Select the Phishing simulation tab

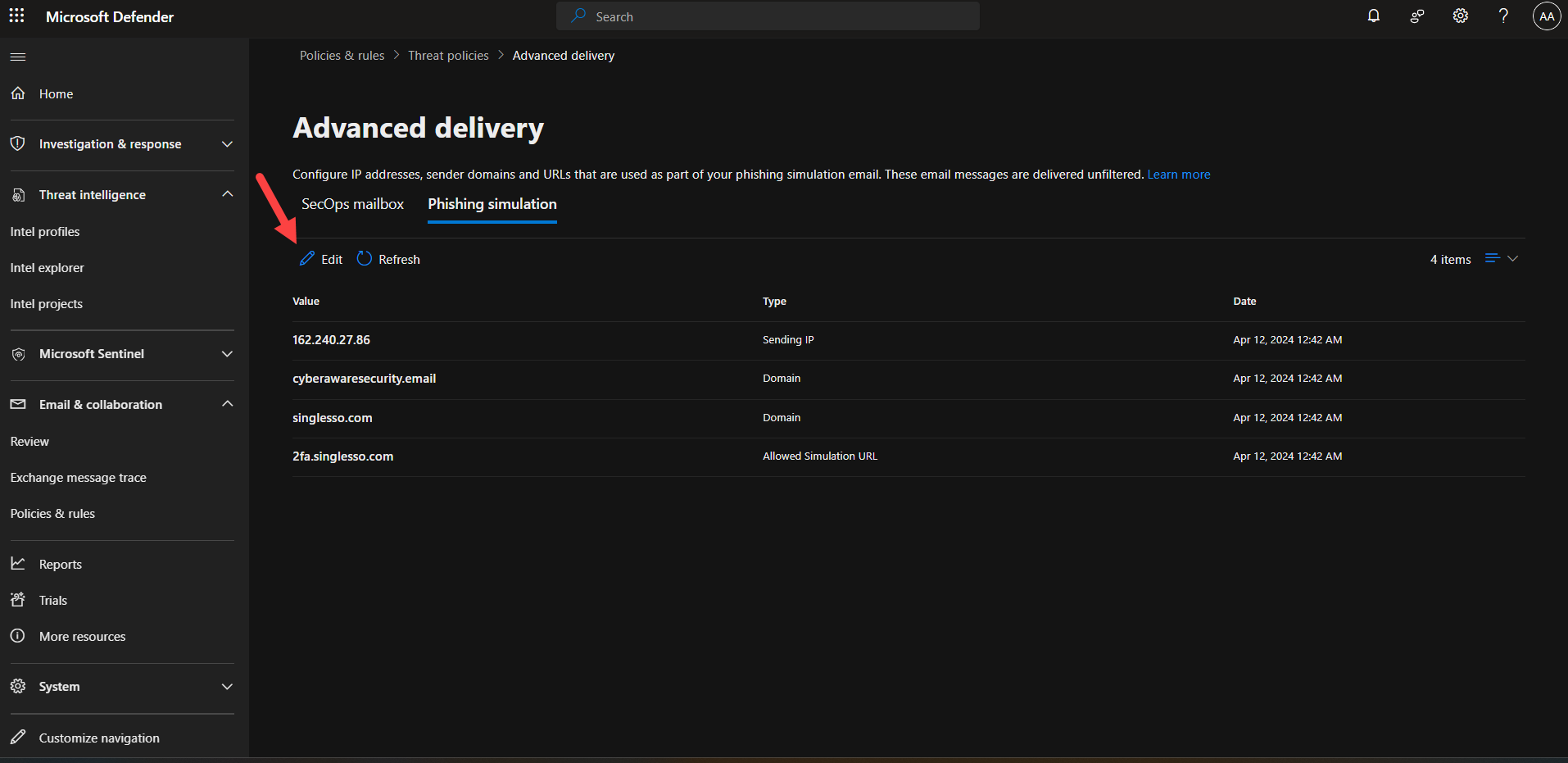click(492, 204)
